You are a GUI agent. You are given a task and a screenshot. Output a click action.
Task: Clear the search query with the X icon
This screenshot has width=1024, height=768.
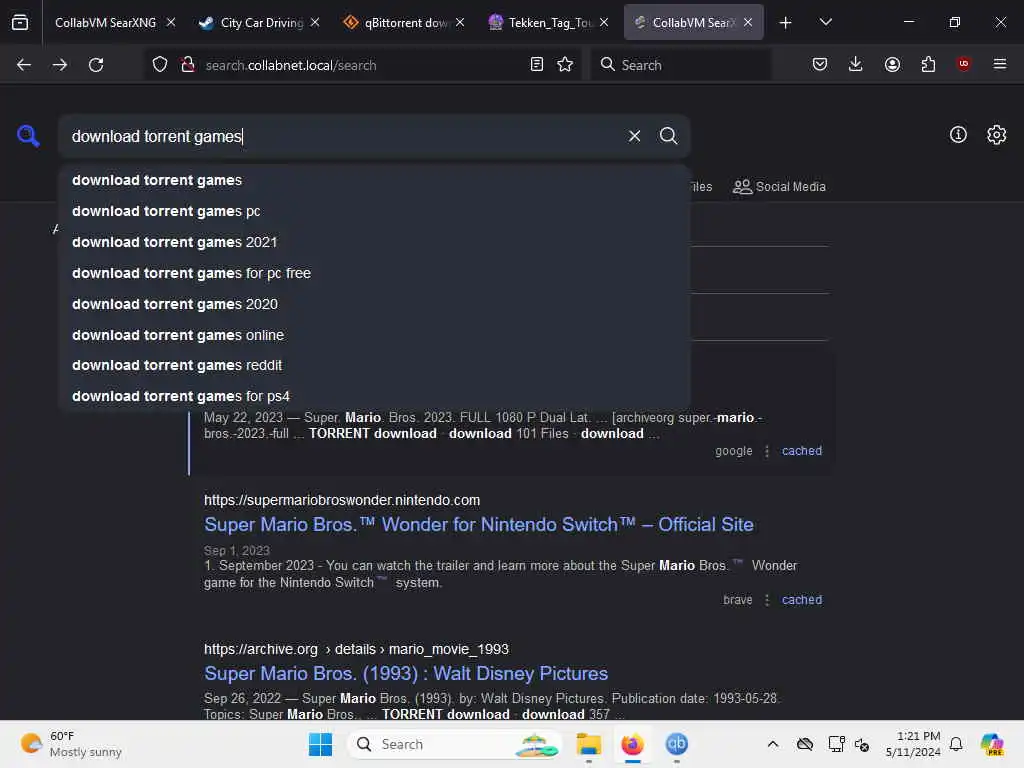(634, 136)
